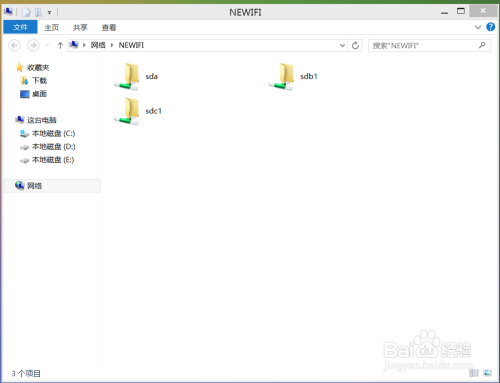
Task: Maximize the NEWIFI window
Action: click(461, 11)
